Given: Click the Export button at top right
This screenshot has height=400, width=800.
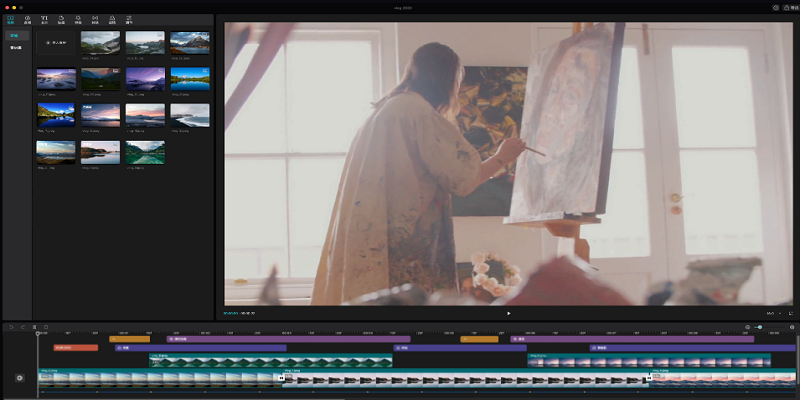Looking at the screenshot, I should 789,7.
